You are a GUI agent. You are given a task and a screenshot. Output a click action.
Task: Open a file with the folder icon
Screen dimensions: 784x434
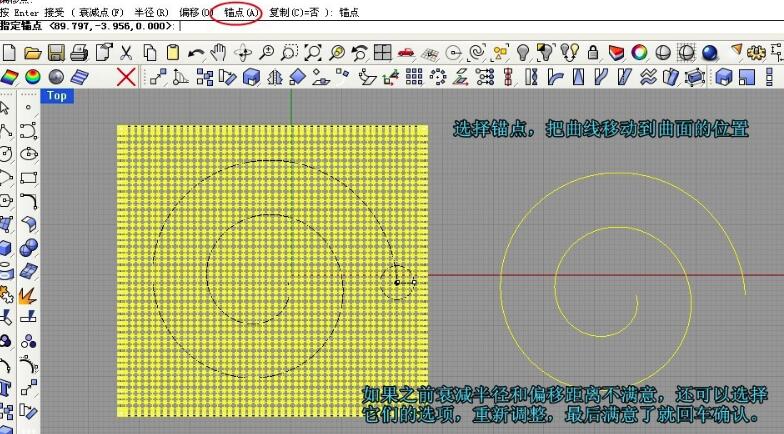32,52
